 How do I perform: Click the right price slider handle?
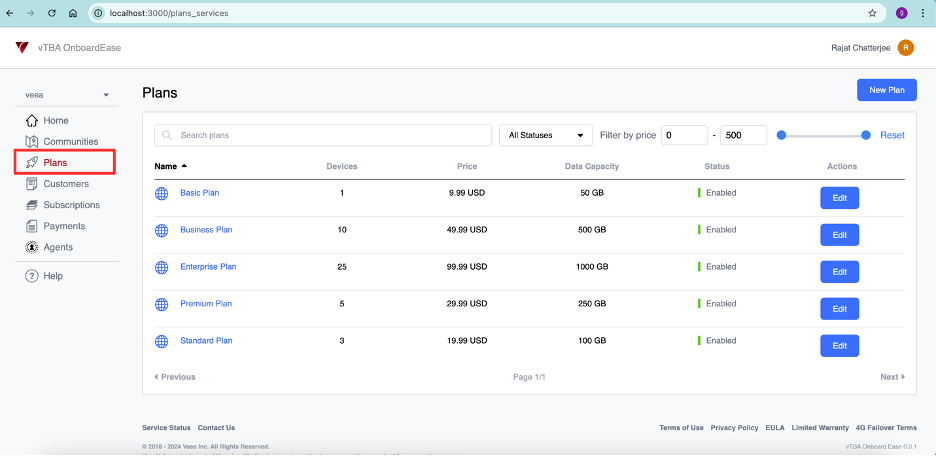(x=866, y=135)
